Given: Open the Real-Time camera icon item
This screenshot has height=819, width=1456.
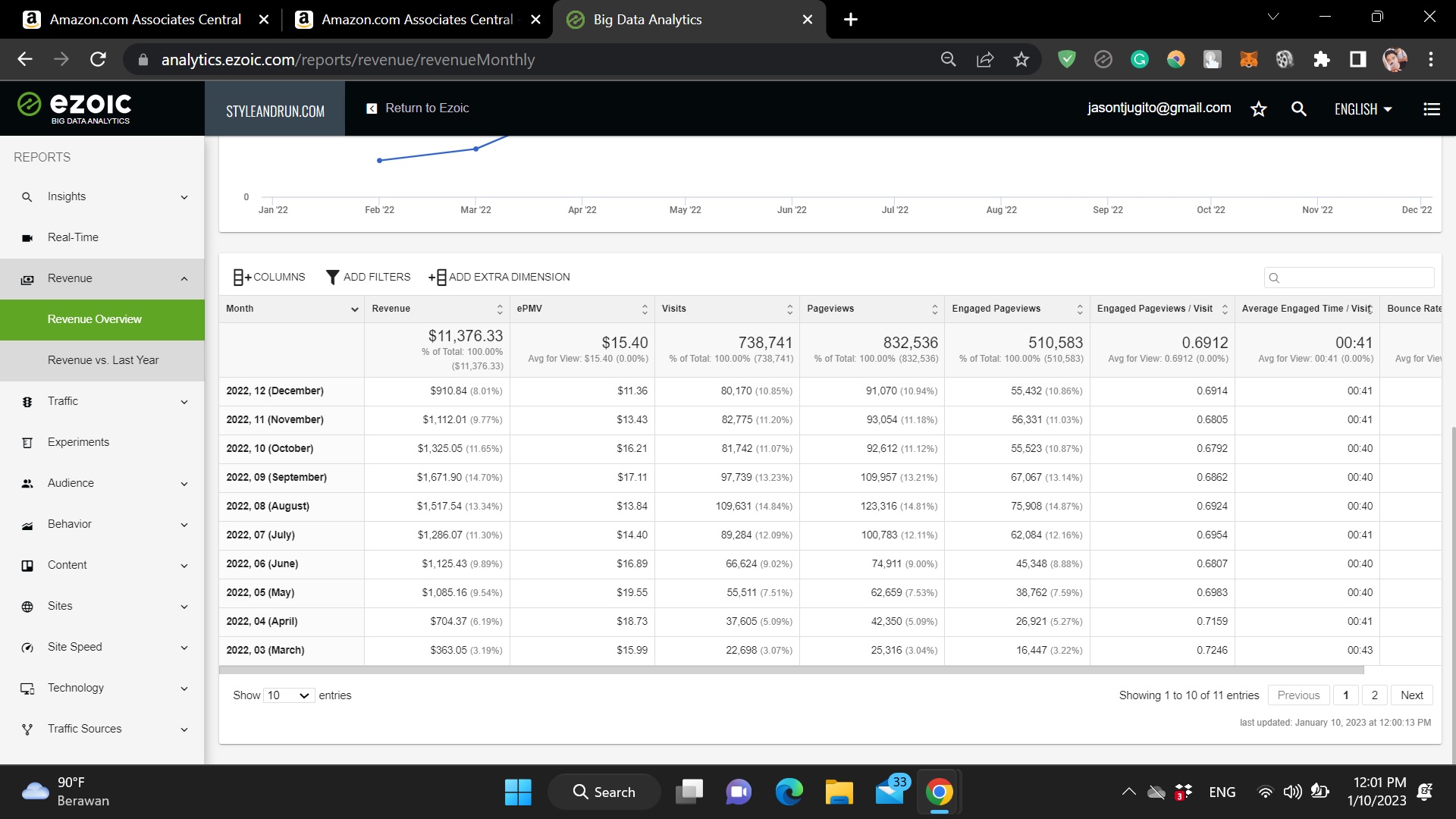Looking at the screenshot, I should point(27,238).
